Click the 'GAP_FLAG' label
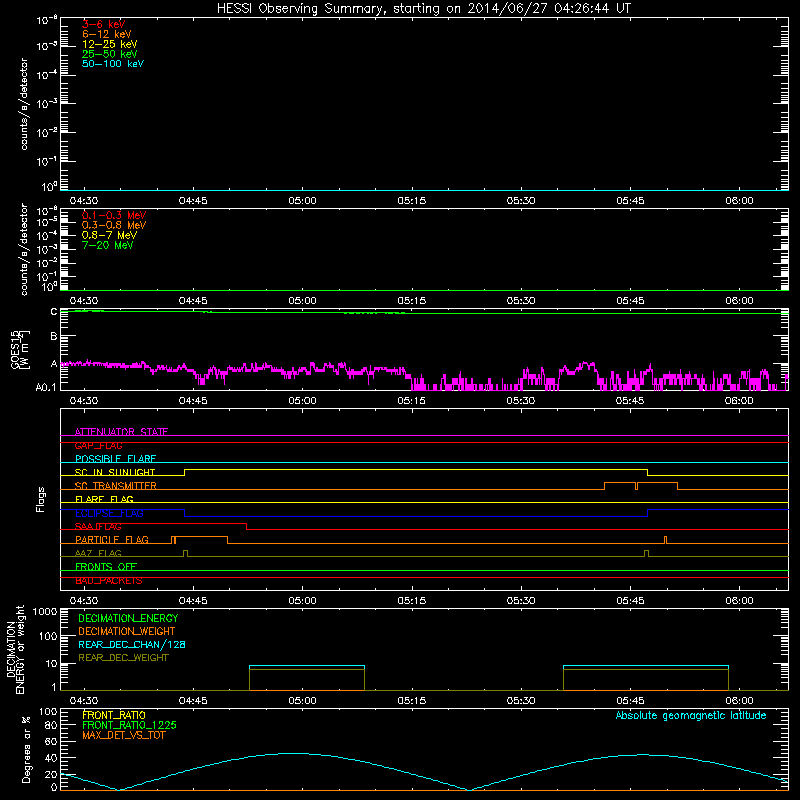Screen dimensions: 800x800 (x=98, y=445)
